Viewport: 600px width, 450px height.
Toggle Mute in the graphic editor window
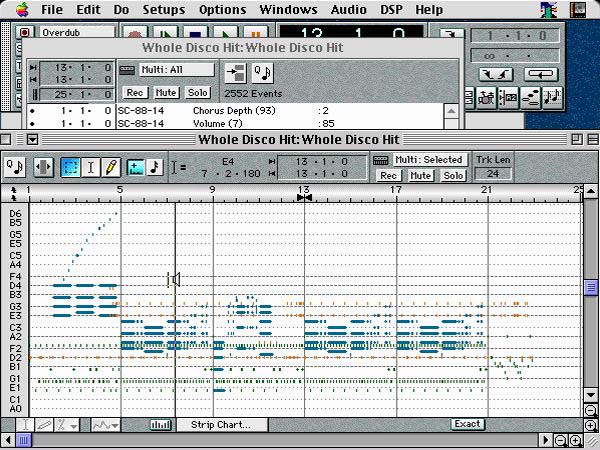click(x=420, y=175)
